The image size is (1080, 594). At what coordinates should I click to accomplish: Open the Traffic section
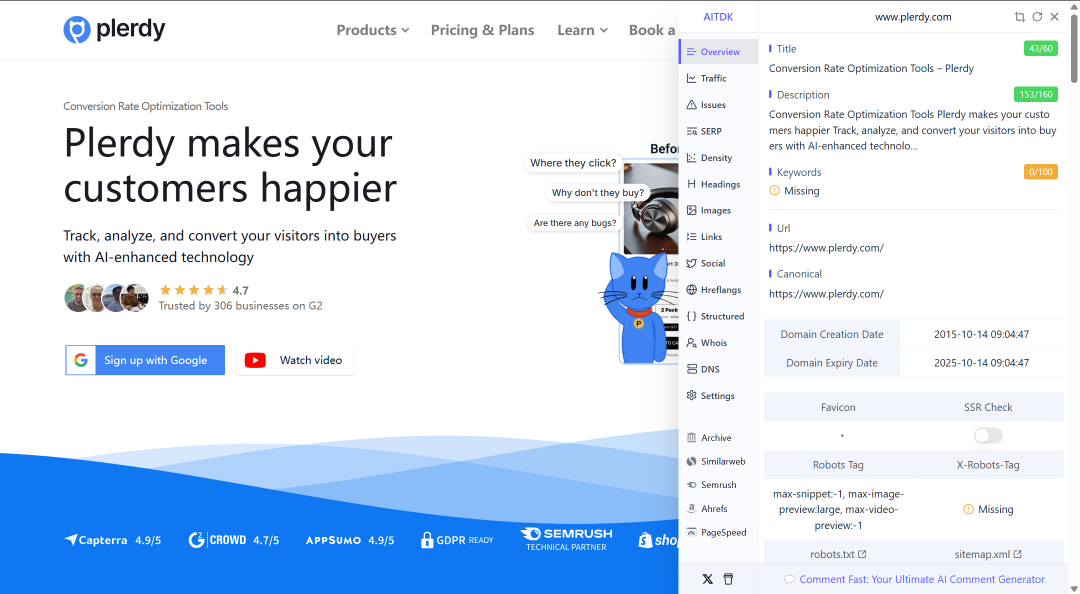click(x=713, y=79)
